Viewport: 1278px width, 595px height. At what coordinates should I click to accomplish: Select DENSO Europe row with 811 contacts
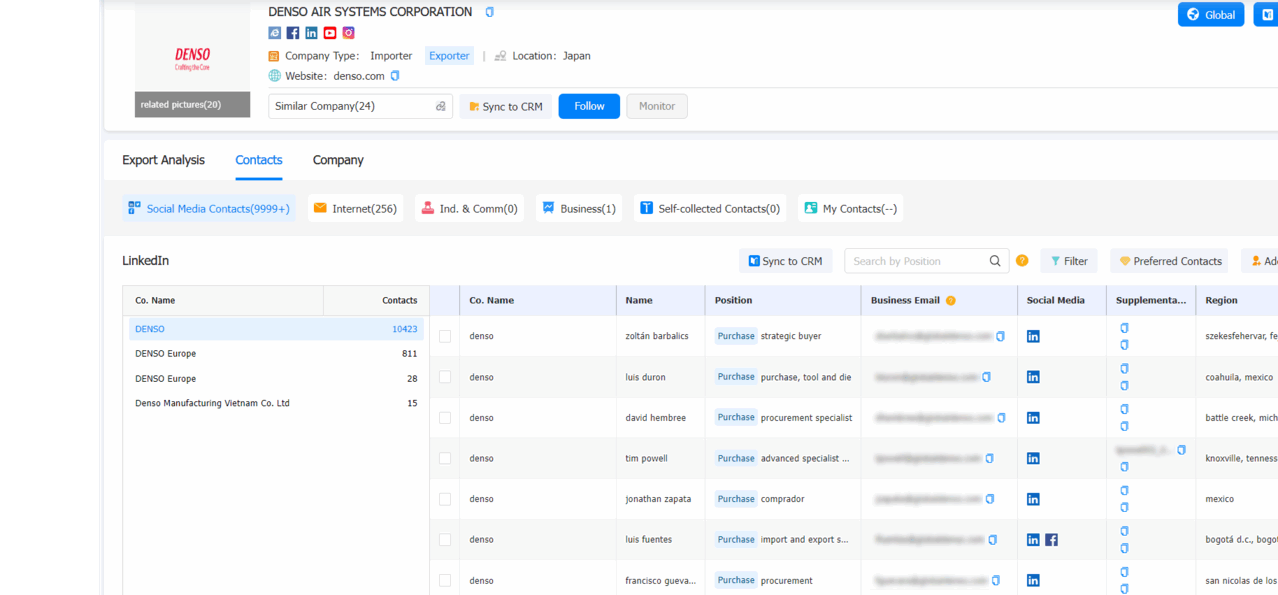tap(276, 354)
